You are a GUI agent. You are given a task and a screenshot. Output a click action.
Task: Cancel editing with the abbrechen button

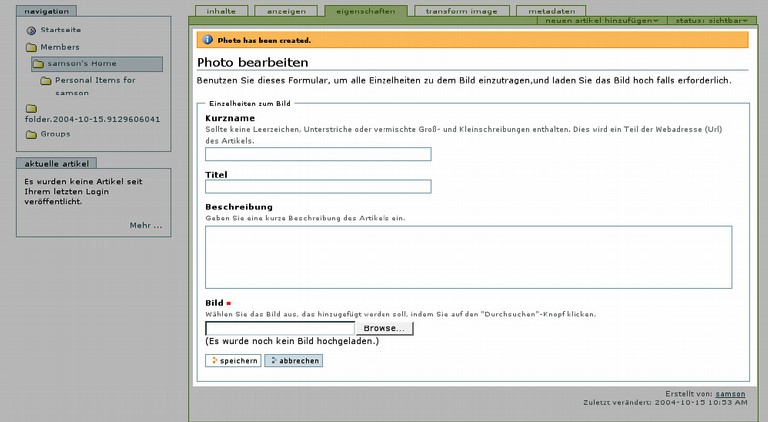(294, 360)
